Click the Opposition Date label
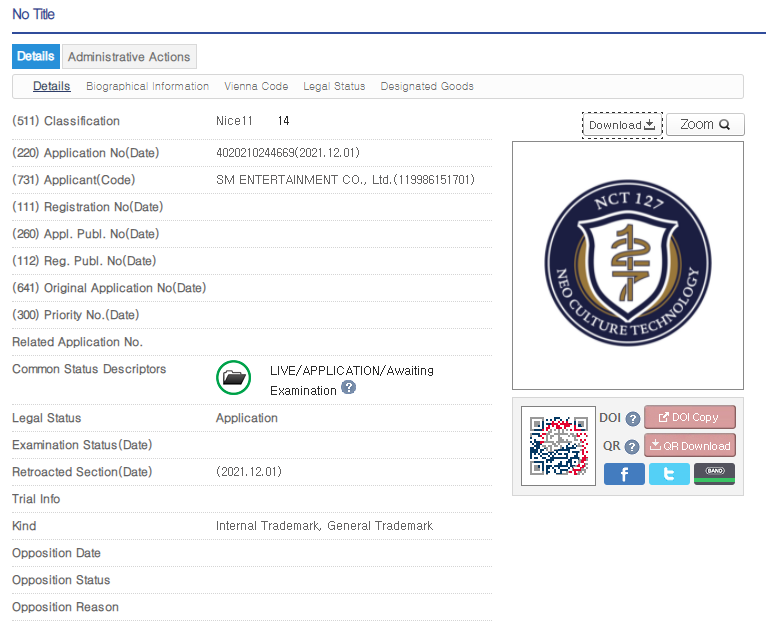The height and width of the screenshot is (643, 766). pos(56,553)
